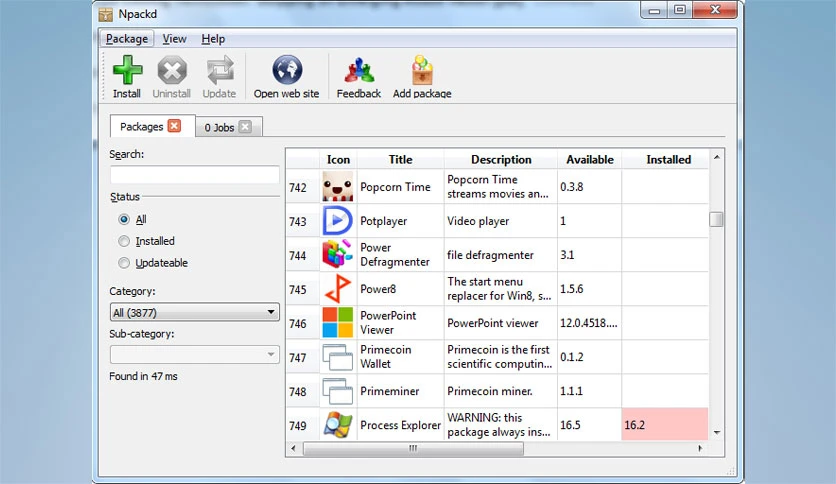
Task: Select row number 742
Action: coord(302,187)
